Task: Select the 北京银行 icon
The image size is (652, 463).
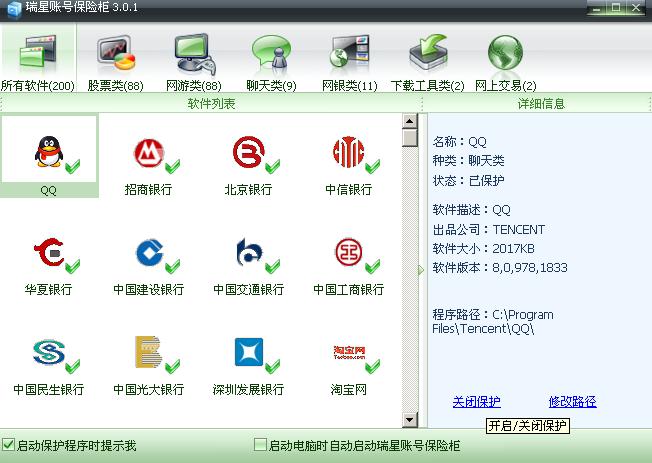Action: [249, 152]
